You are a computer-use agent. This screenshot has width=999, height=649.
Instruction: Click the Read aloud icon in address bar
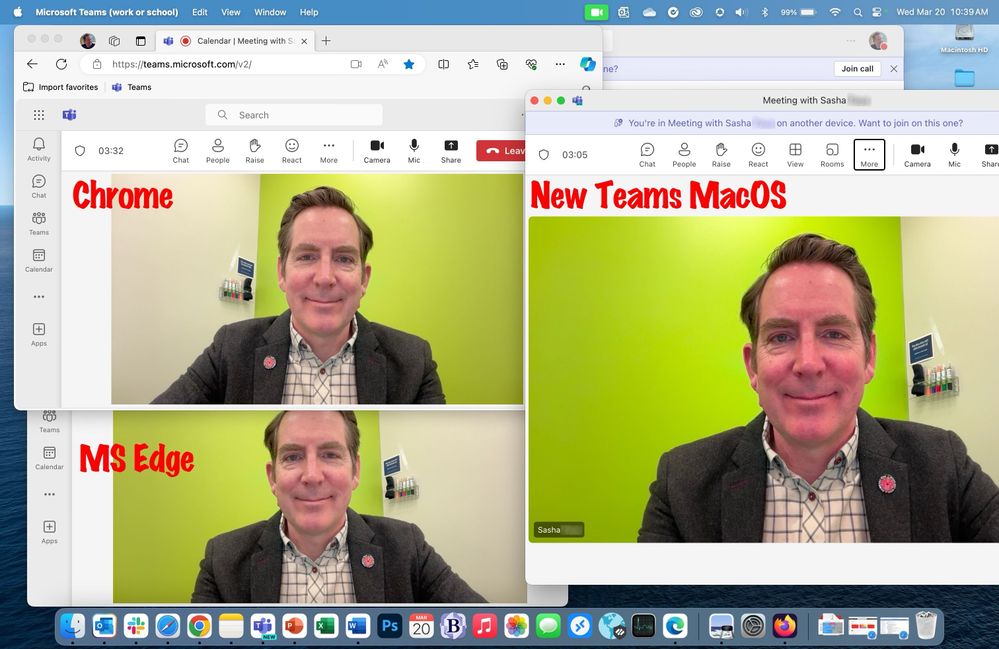click(x=383, y=64)
